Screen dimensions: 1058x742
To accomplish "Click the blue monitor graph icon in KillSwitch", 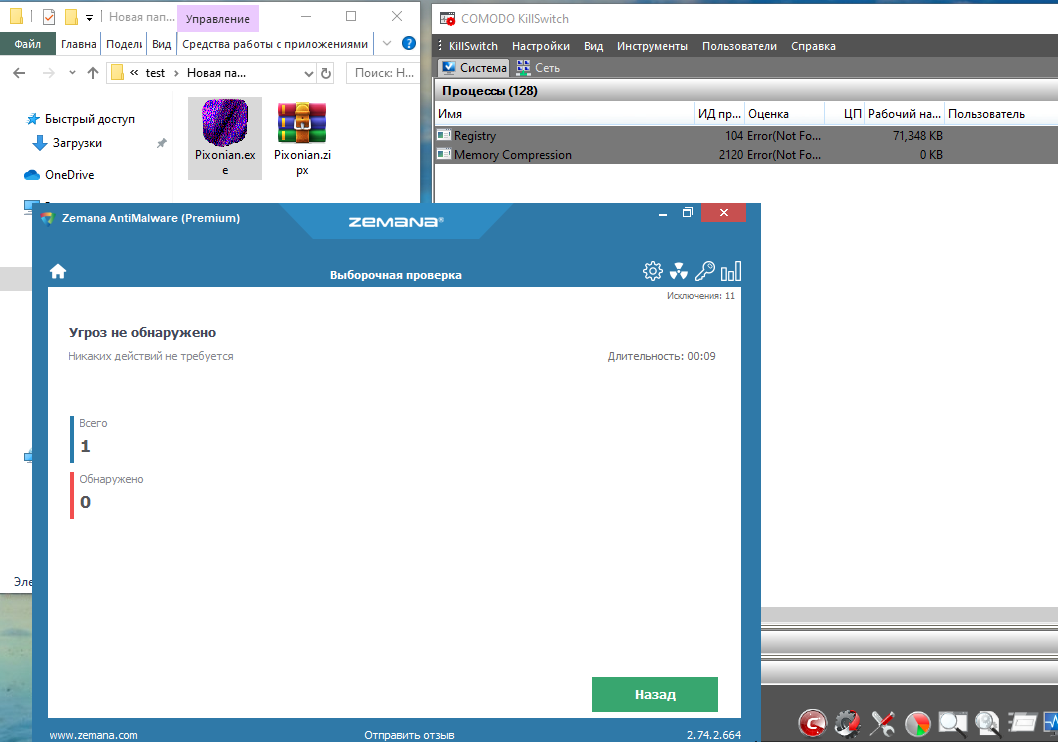I will click(1051, 722).
